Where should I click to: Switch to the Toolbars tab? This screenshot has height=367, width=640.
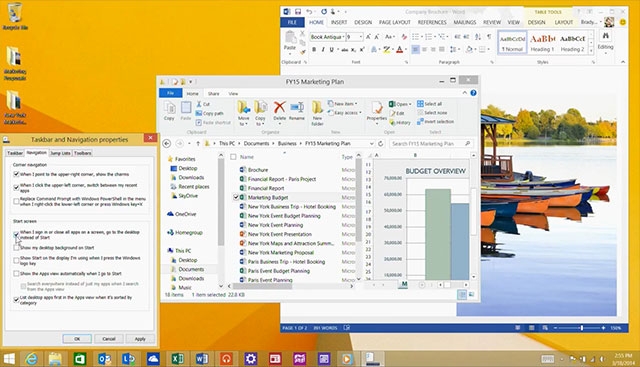[x=82, y=153]
